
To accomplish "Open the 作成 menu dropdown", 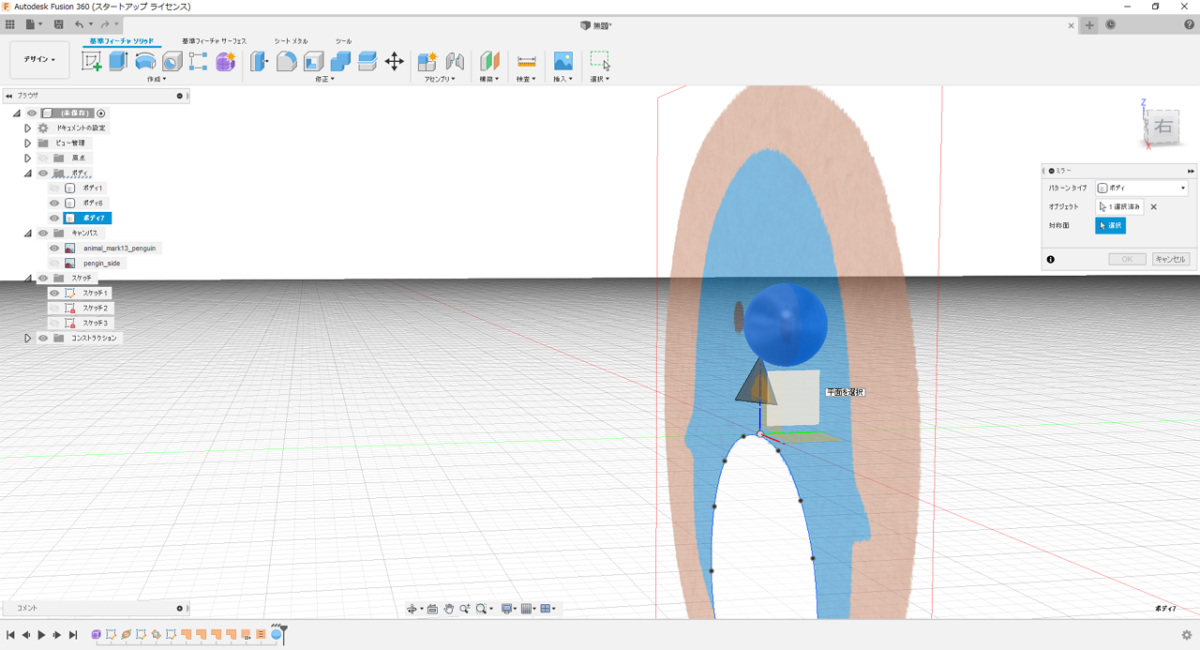I will [x=156, y=79].
